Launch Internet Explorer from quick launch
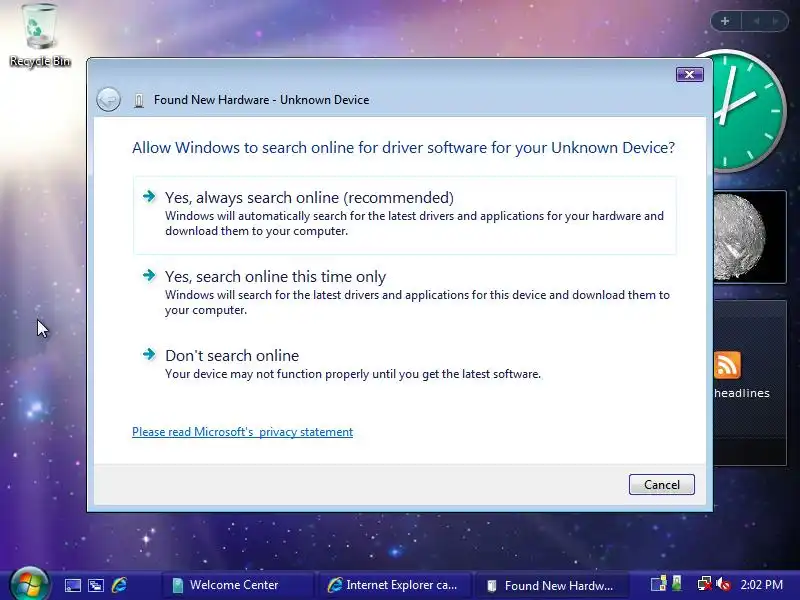 119,585
